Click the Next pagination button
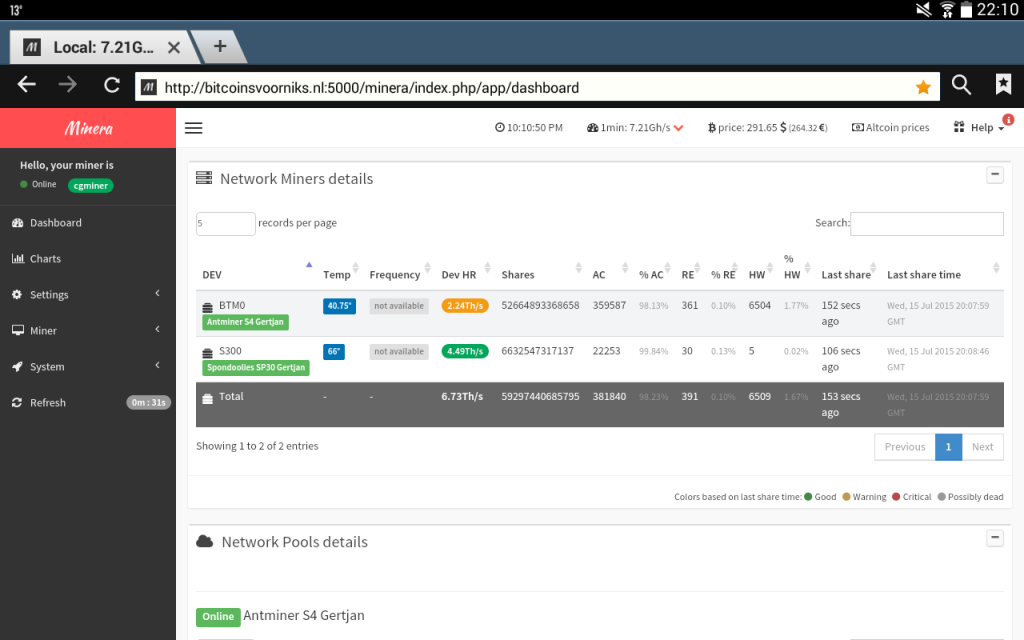The height and width of the screenshot is (640, 1024). [x=982, y=447]
